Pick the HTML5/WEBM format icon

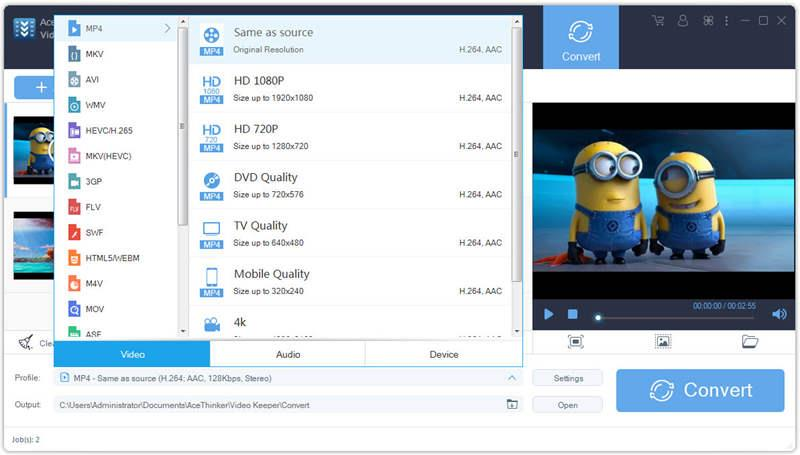74,258
